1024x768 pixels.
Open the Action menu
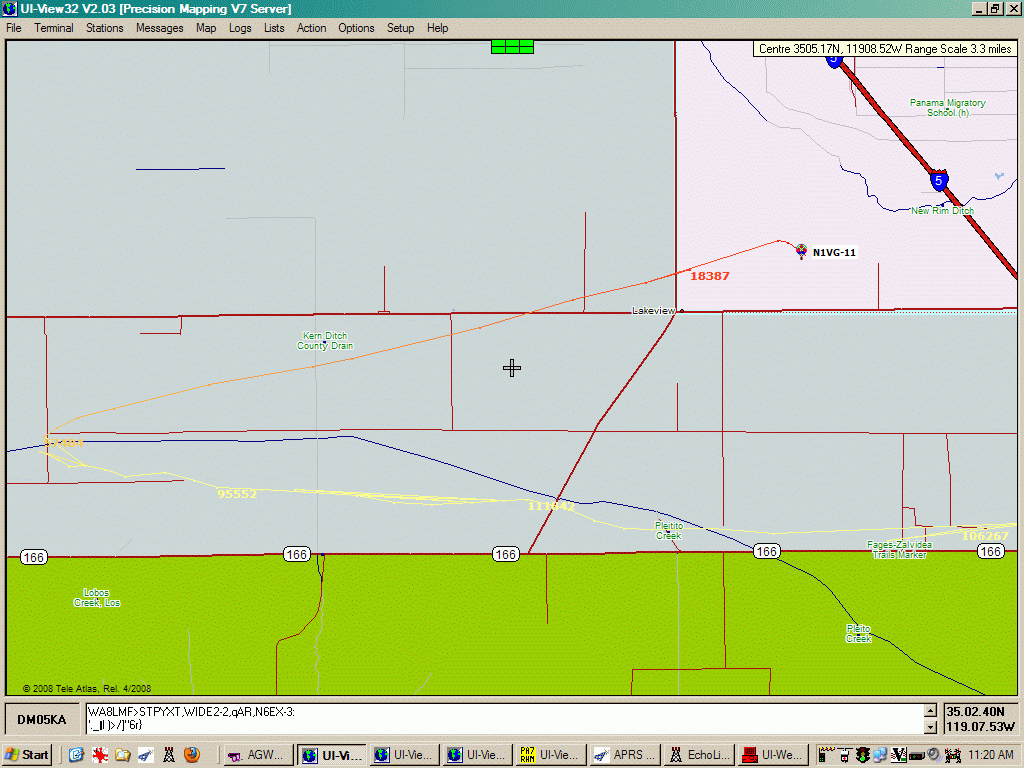click(x=311, y=28)
